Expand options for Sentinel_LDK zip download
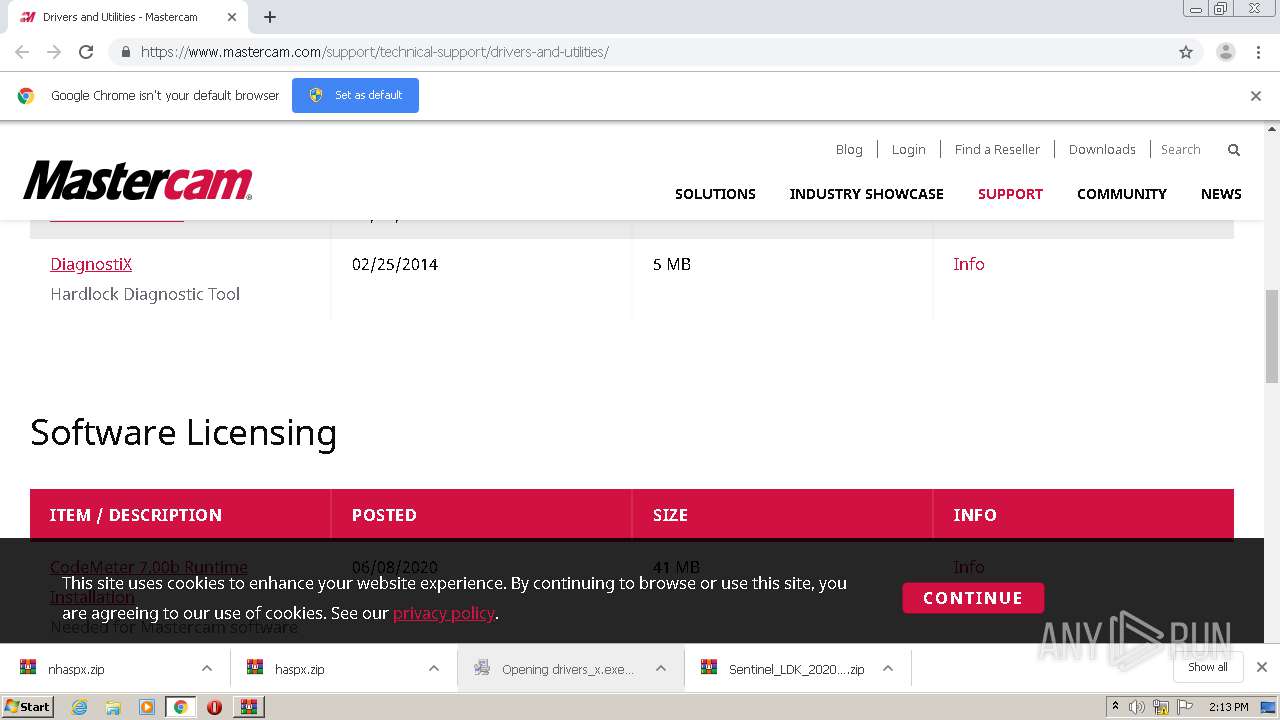Viewport: 1280px width, 720px height. click(888, 669)
